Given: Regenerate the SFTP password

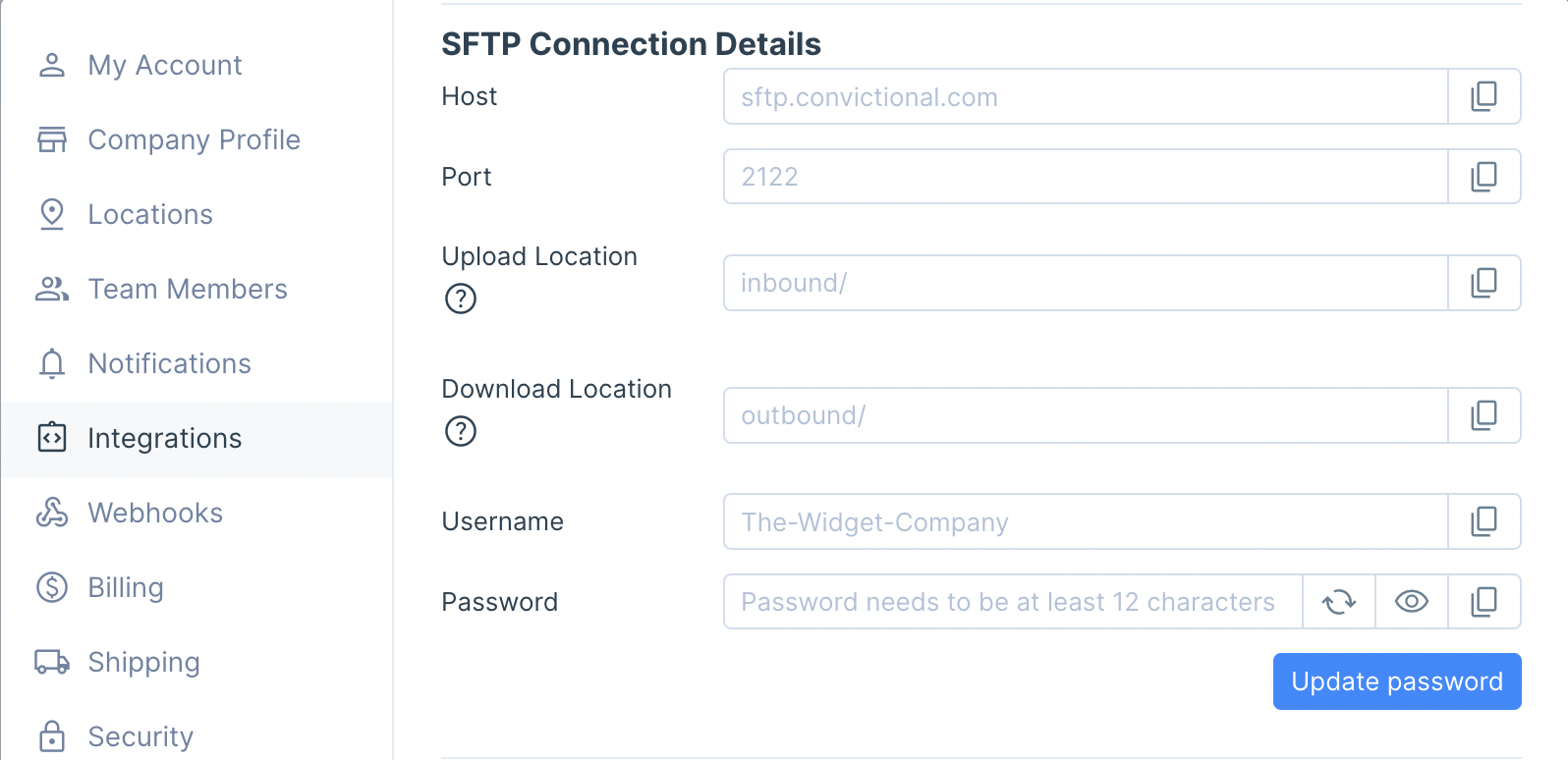Looking at the screenshot, I should (1338, 602).
